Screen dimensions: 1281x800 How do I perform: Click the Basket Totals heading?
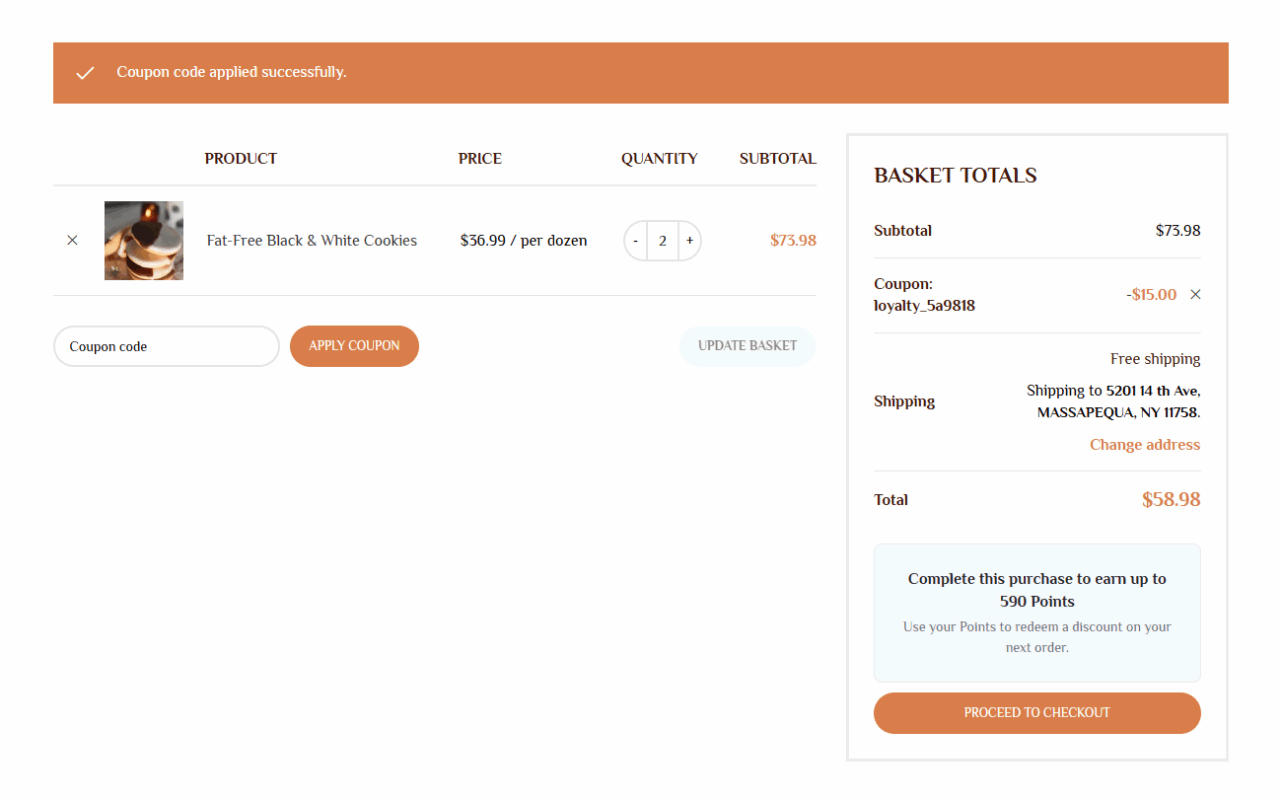pos(954,176)
